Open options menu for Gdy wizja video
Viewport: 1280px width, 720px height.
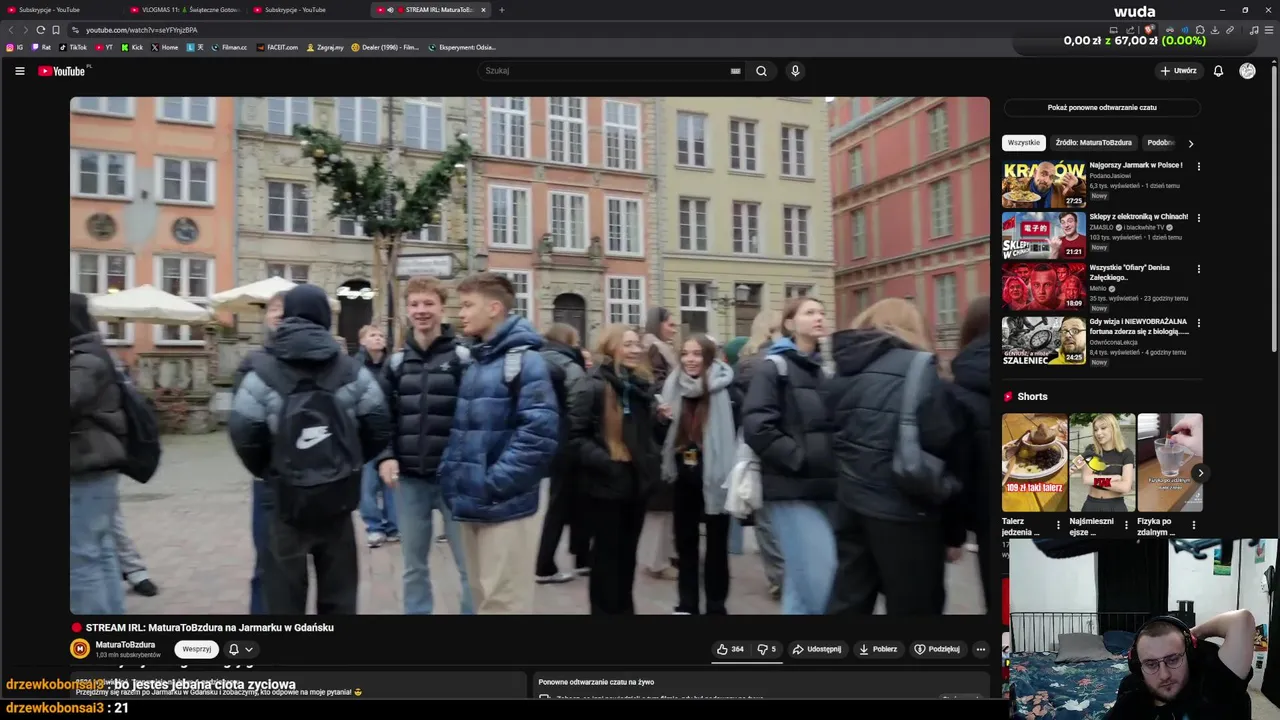click(1198, 323)
